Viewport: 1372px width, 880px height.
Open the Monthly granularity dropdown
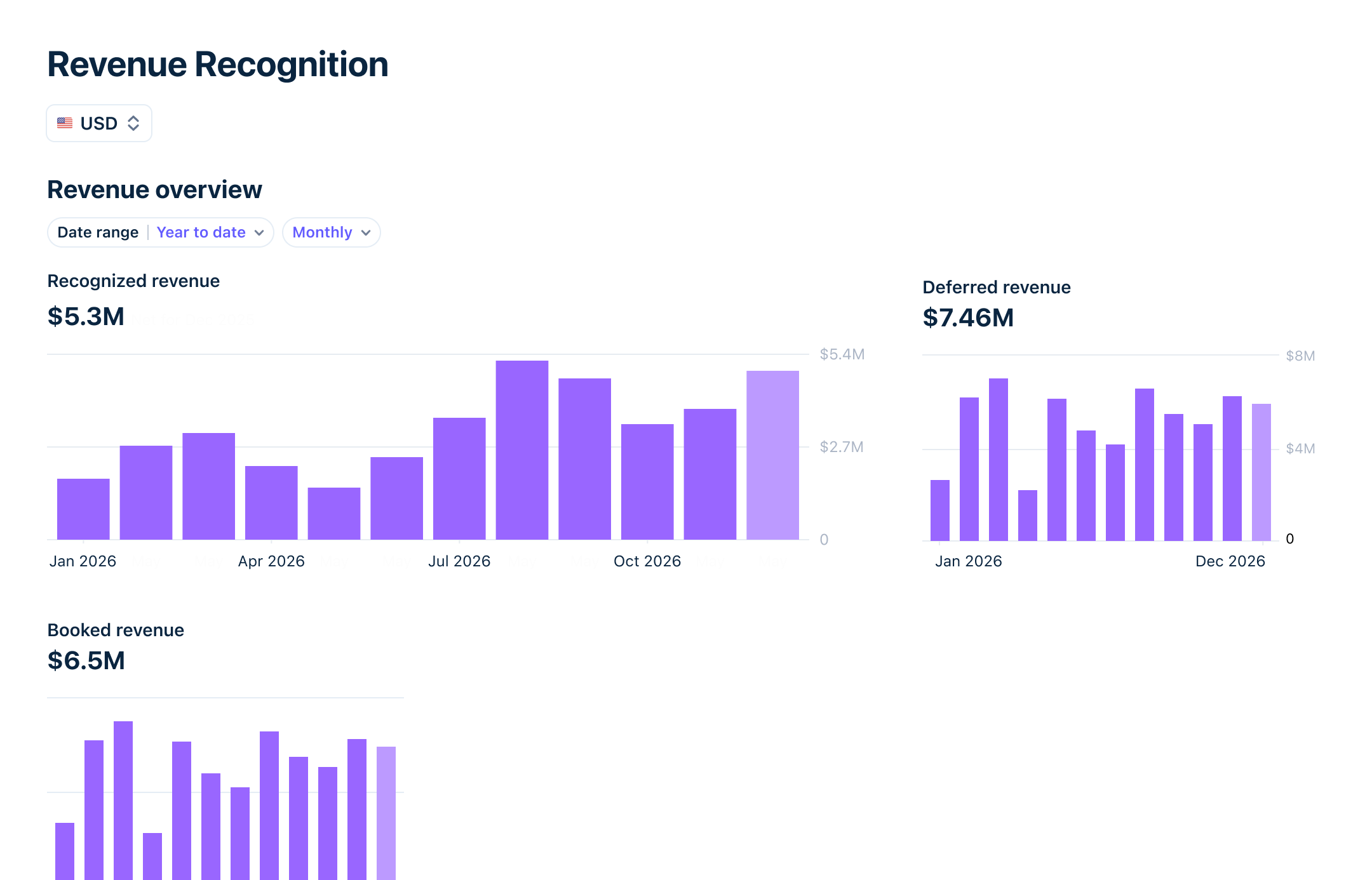(x=330, y=232)
